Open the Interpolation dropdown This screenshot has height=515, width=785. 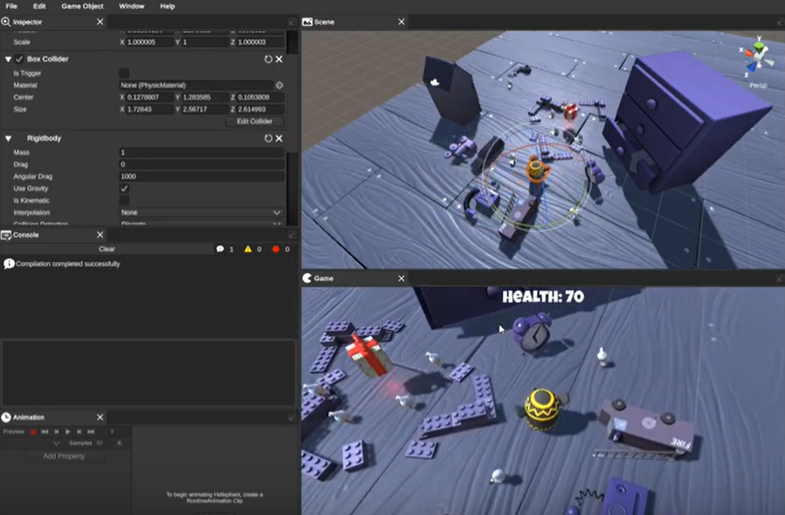click(201, 212)
